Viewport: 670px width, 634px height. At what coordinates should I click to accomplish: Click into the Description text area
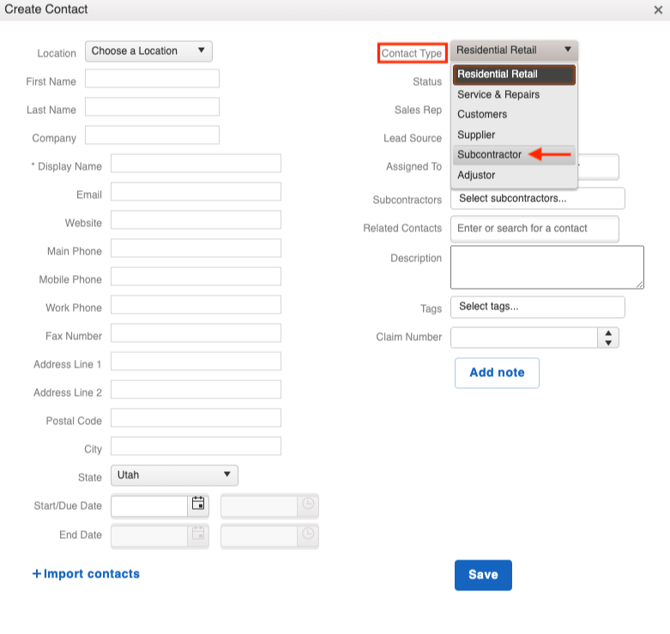(546, 267)
